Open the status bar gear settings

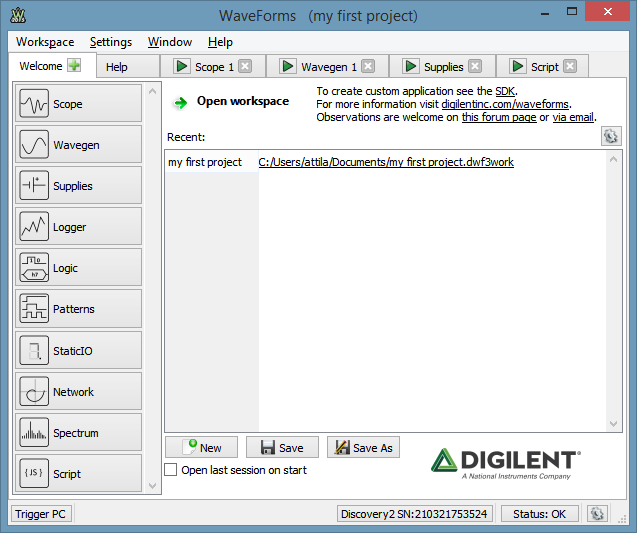[x=597, y=514]
